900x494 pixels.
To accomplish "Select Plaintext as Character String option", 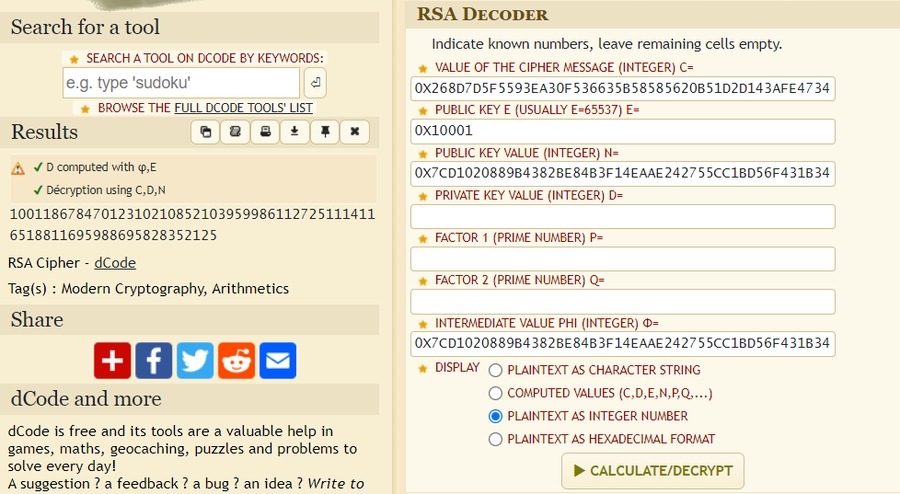I will pos(495,370).
